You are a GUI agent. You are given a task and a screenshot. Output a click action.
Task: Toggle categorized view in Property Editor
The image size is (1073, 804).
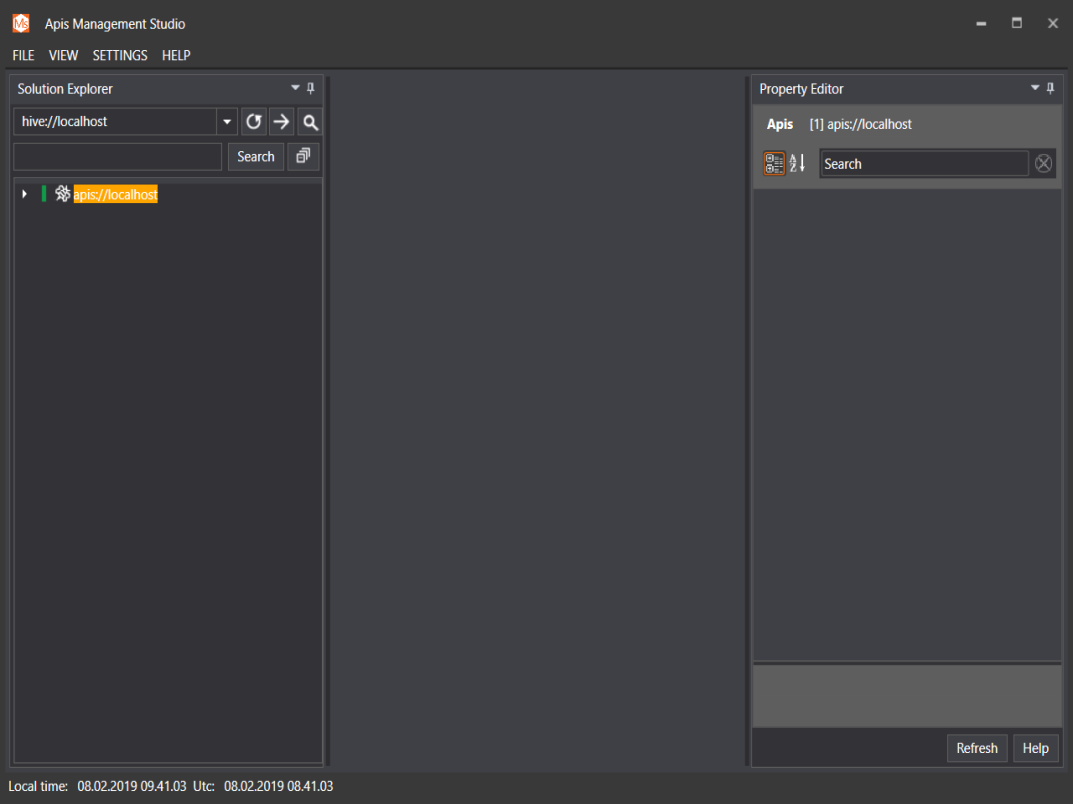coord(774,164)
